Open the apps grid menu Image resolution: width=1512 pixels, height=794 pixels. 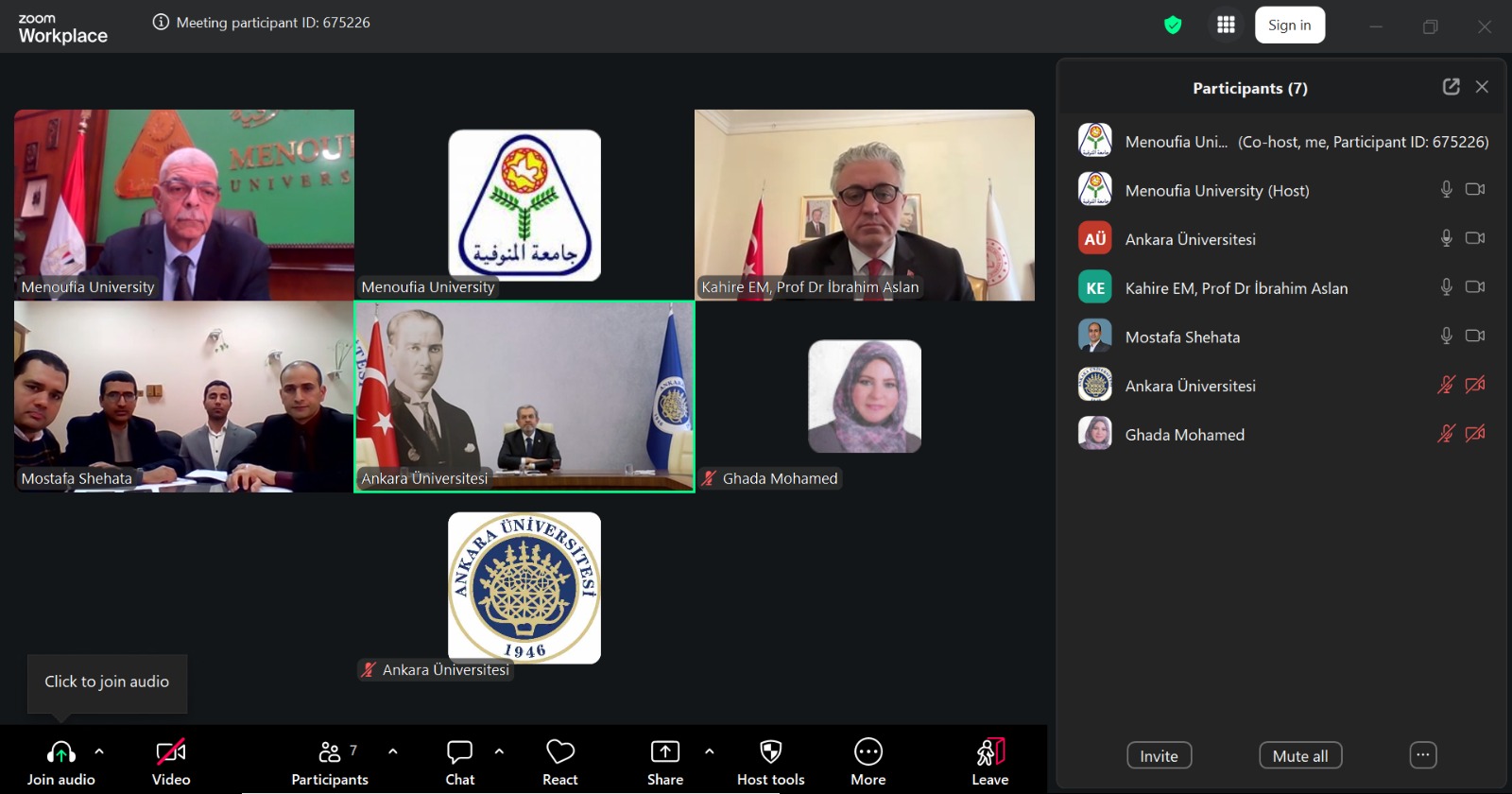(1226, 26)
